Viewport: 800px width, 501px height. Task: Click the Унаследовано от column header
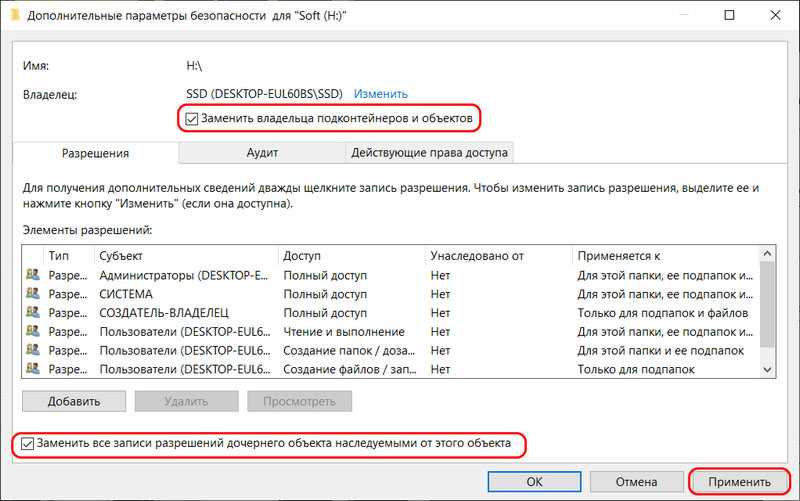click(x=497, y=256)
